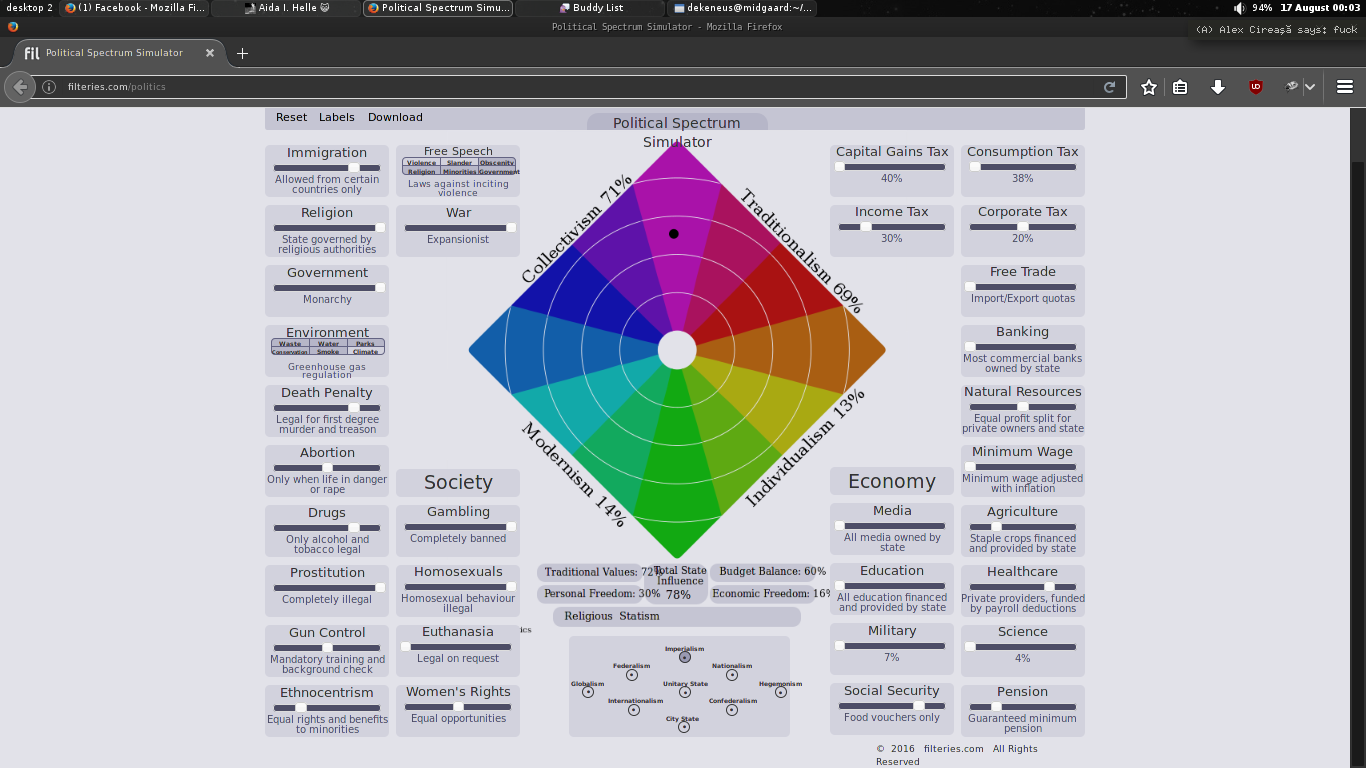Toggle Waste in Environment grid
This screenshot has height=768, width=1366.
290,343
